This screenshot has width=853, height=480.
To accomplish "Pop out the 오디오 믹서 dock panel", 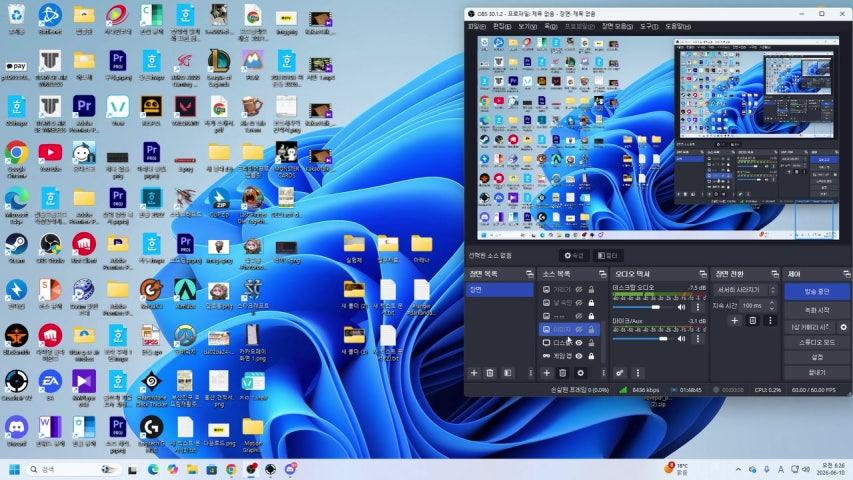I will coord(703,274).
